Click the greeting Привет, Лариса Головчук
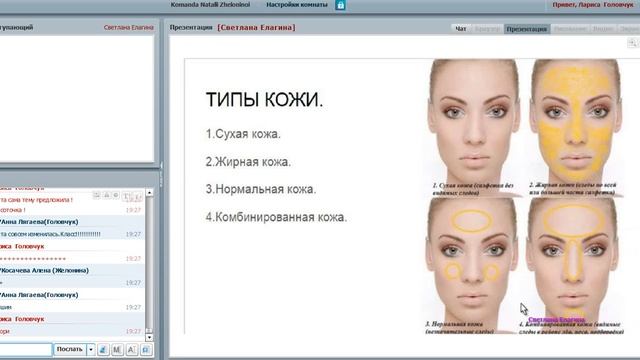The width and height of the screenshot is (640, 360). (x=593, y=5)
